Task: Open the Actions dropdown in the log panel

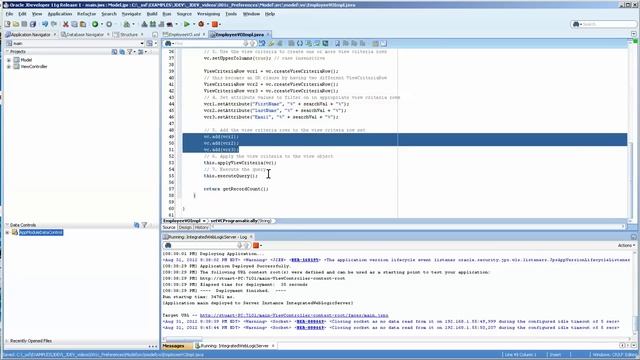Action: [x=626, y=245]
